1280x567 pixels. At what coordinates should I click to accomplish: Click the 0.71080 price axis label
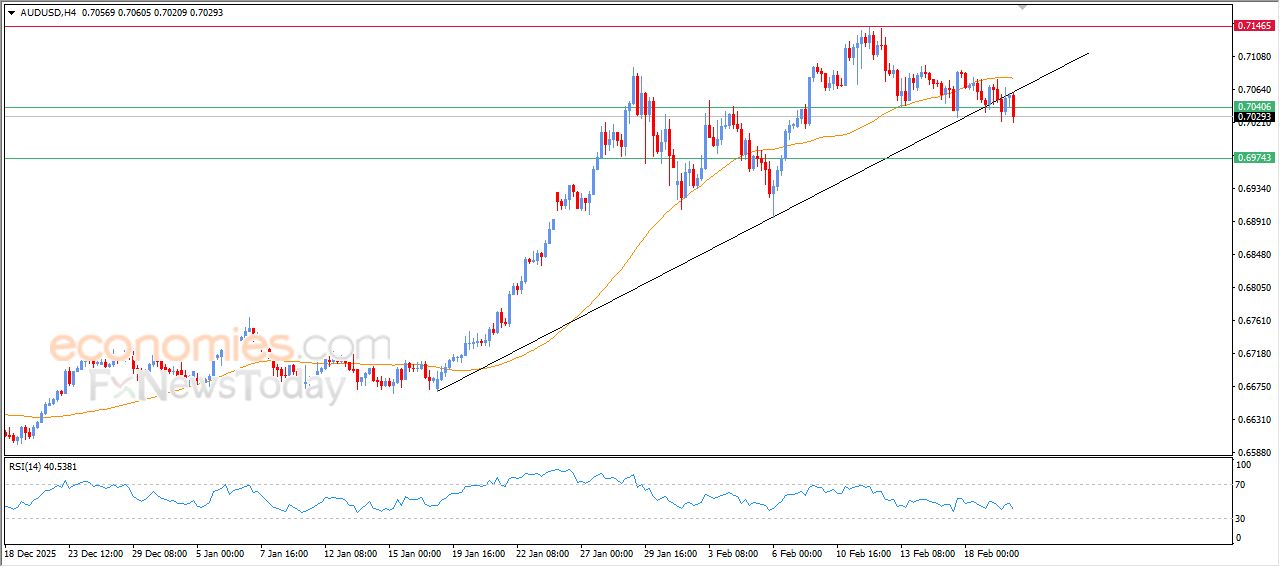click(1253, 57)
